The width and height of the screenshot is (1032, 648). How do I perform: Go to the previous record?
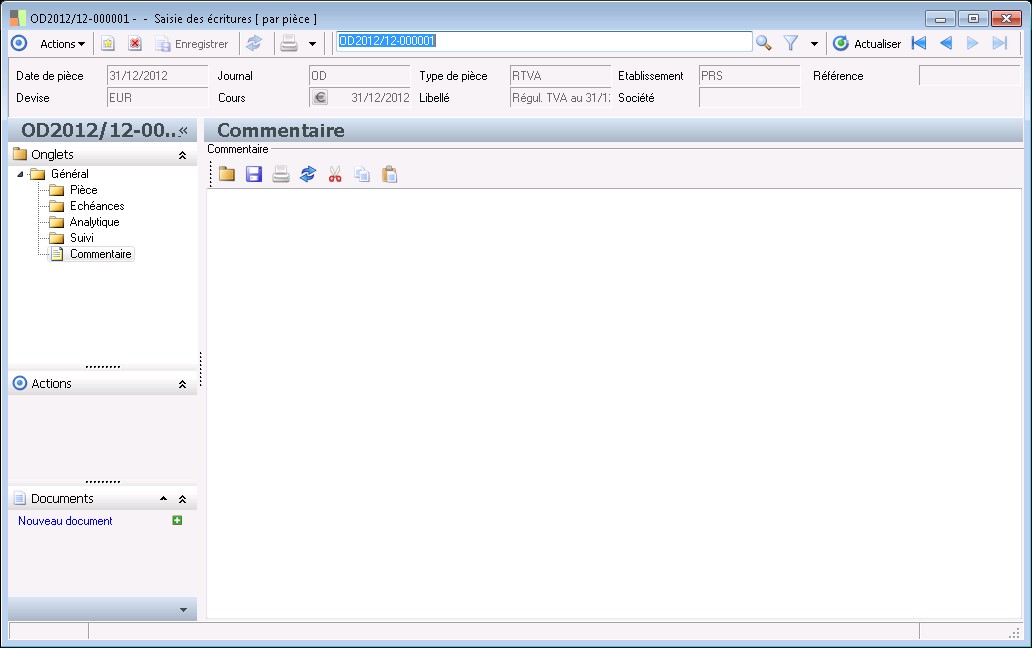point(946,43)
